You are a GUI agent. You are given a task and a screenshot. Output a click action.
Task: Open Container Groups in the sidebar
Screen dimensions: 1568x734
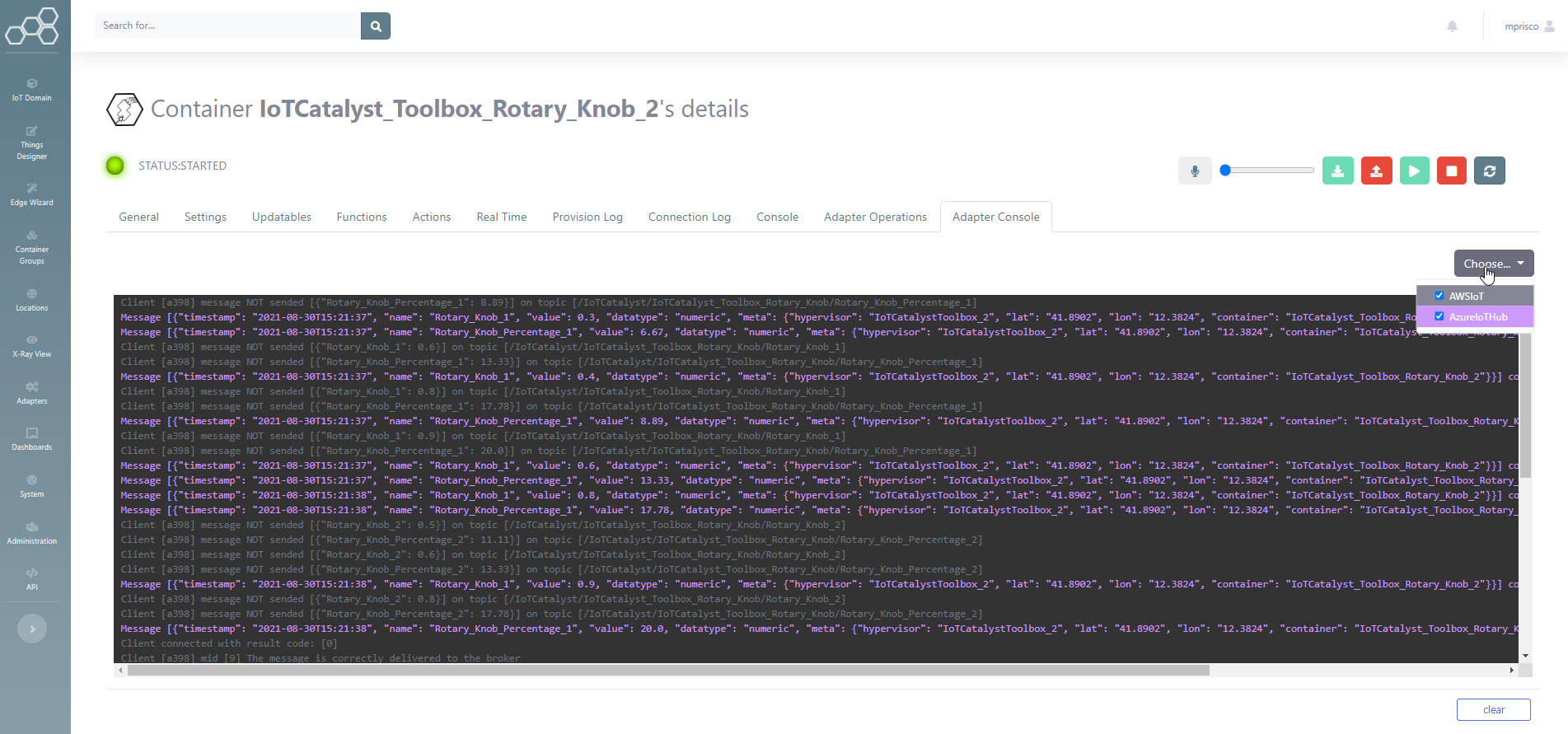31,247
